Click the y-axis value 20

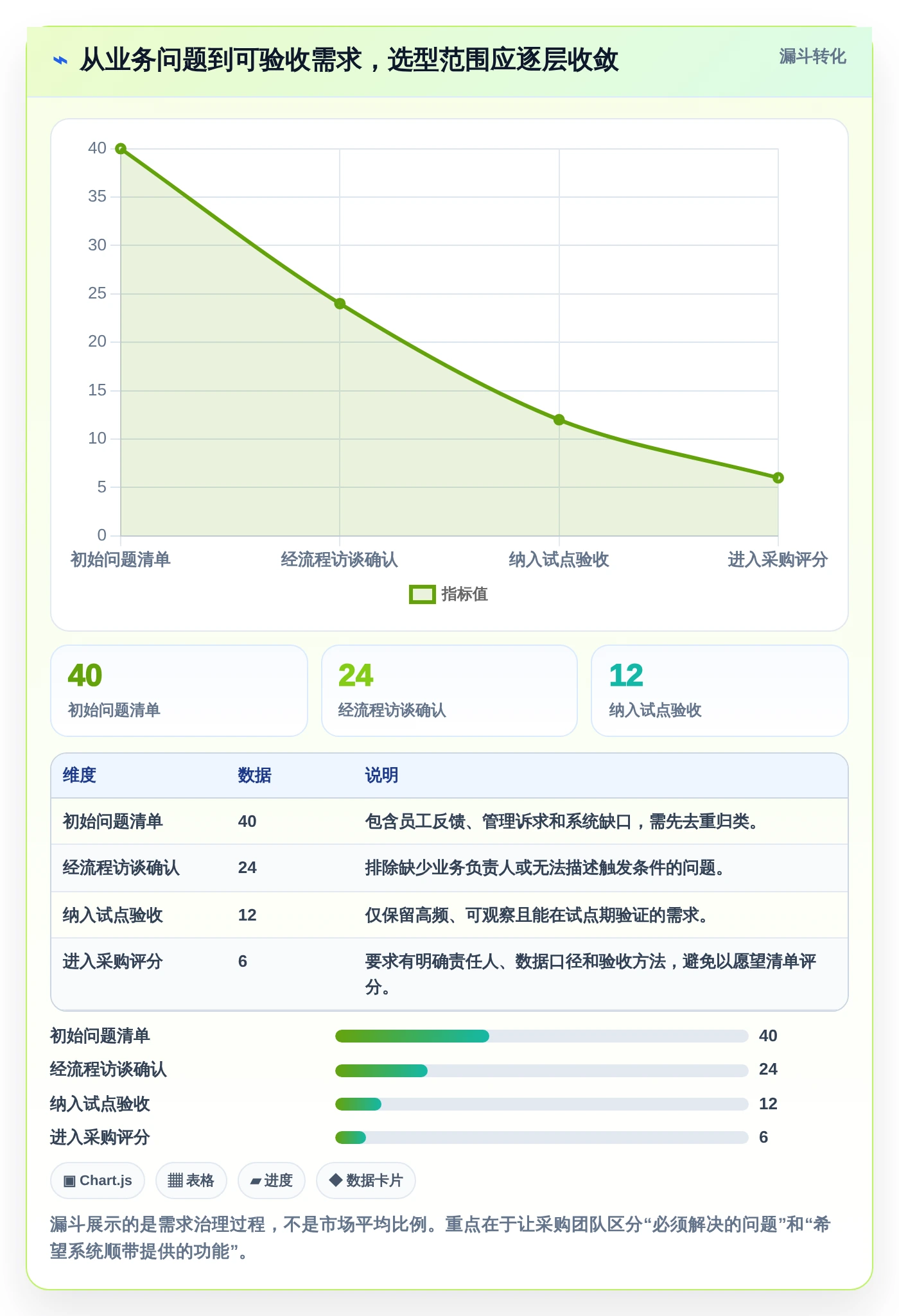pyautogui.click(x=97, y=342)
